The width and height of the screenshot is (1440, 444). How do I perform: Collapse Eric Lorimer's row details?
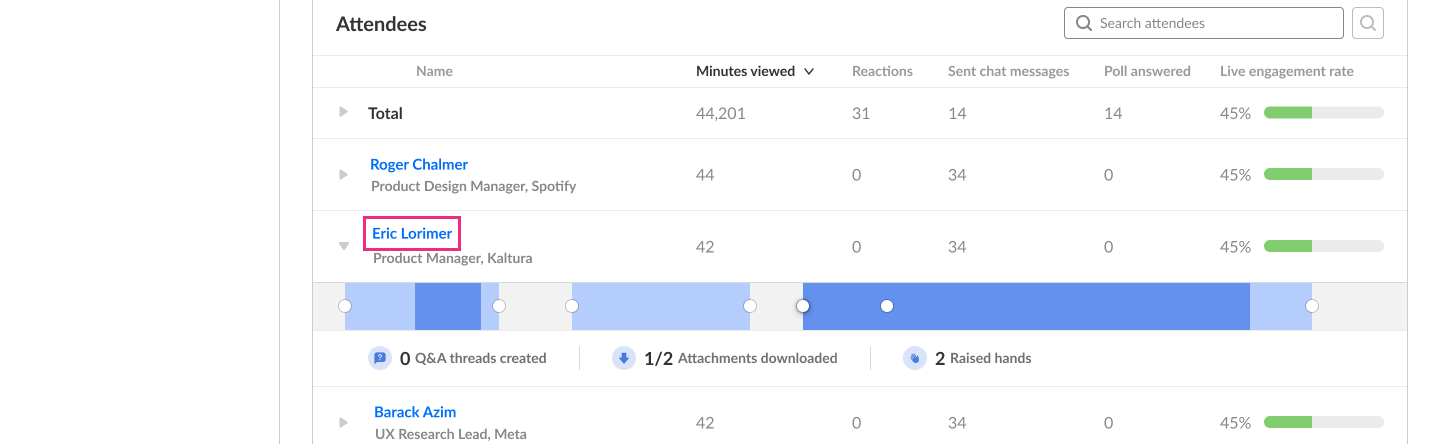pyautogui.click(x=344, y=246)
